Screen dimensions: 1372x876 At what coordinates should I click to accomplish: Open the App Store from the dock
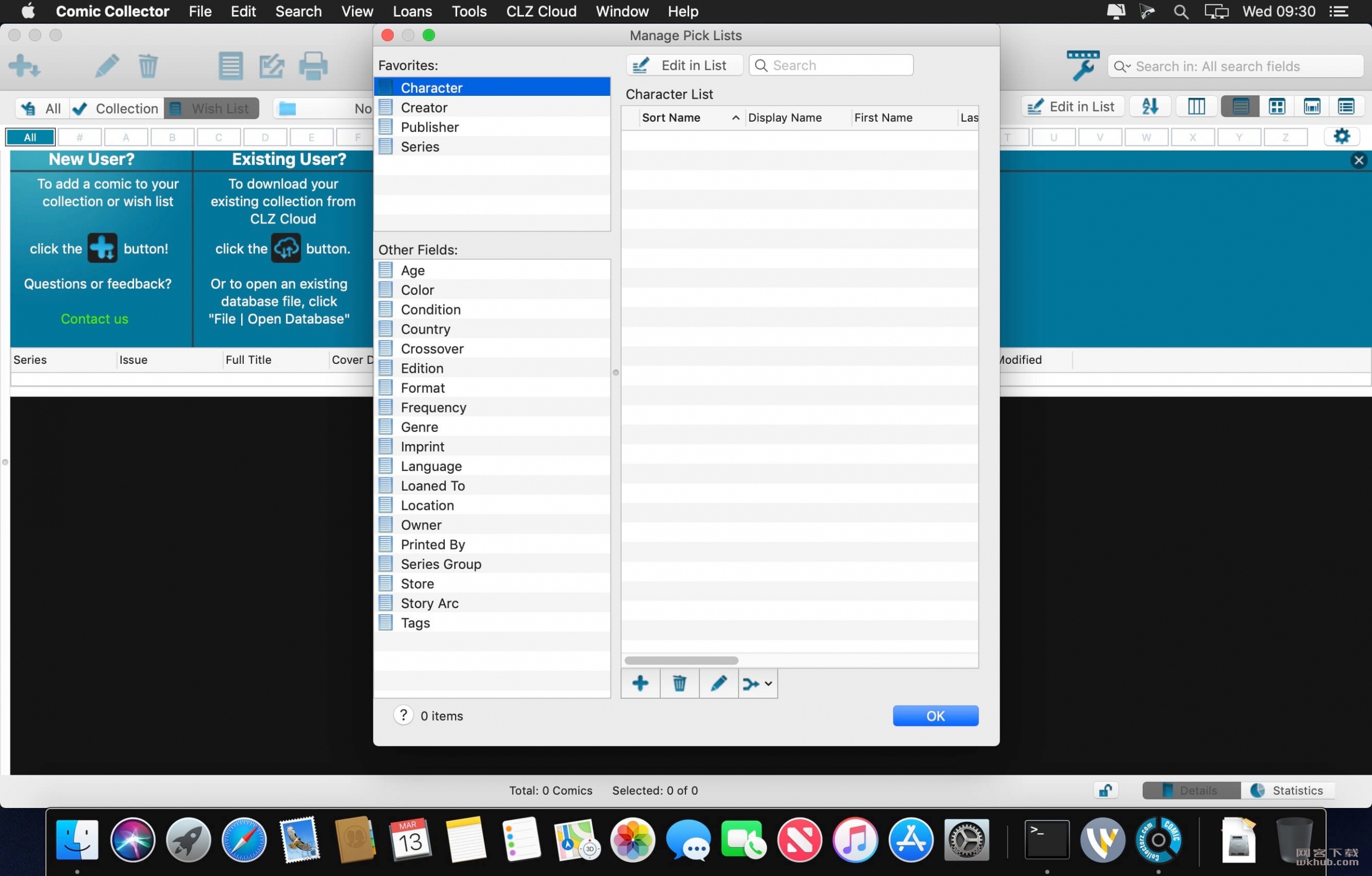[911, 840]
